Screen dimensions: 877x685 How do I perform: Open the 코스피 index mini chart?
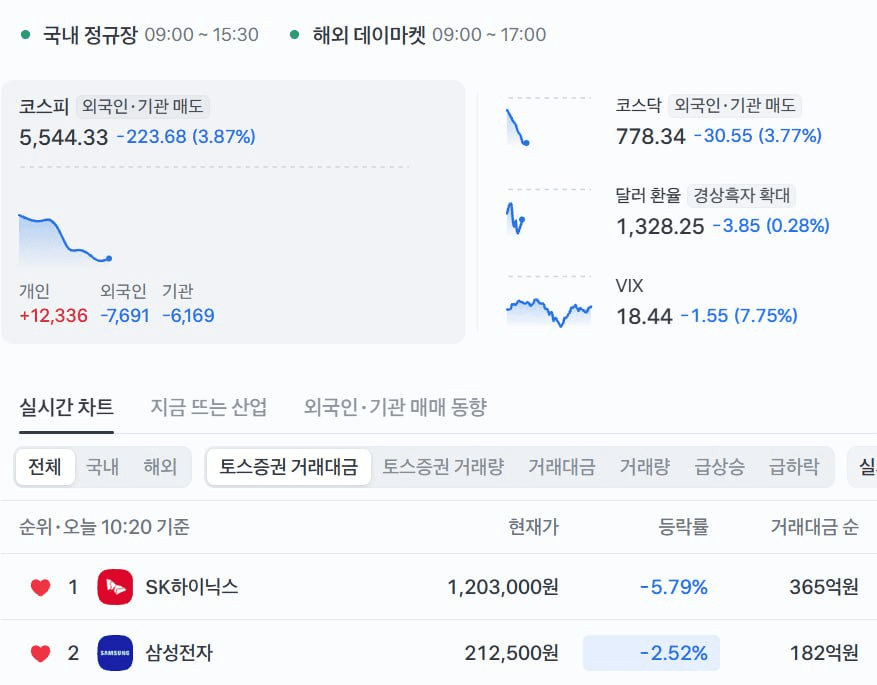(65, 238)
